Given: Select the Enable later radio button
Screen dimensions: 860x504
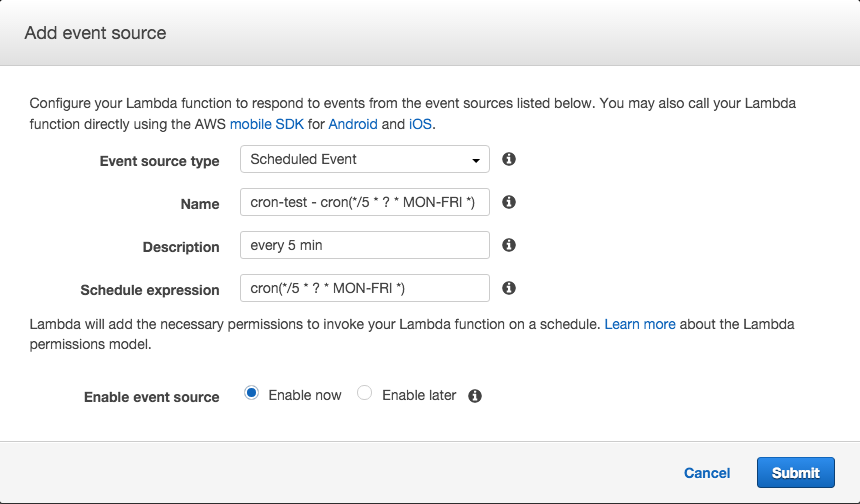Looking at the screenshot, I should [x=365, y=393].
